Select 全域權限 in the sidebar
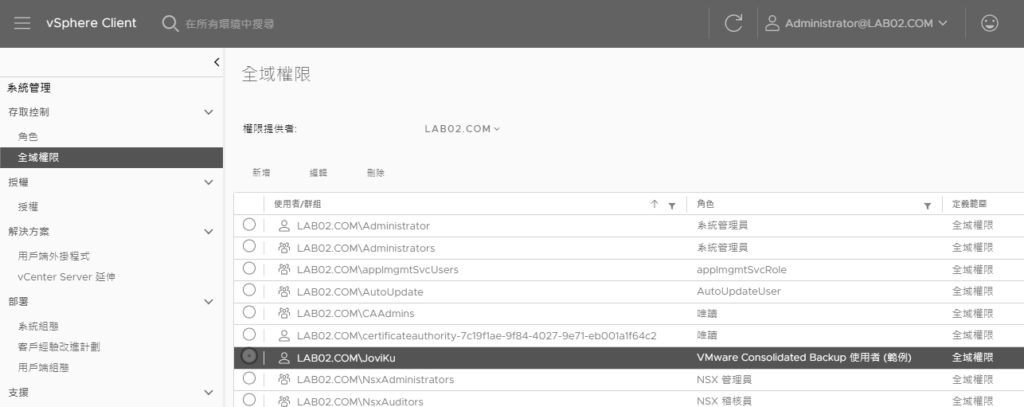The image size is (1024, 407). (x=111, y=157)
